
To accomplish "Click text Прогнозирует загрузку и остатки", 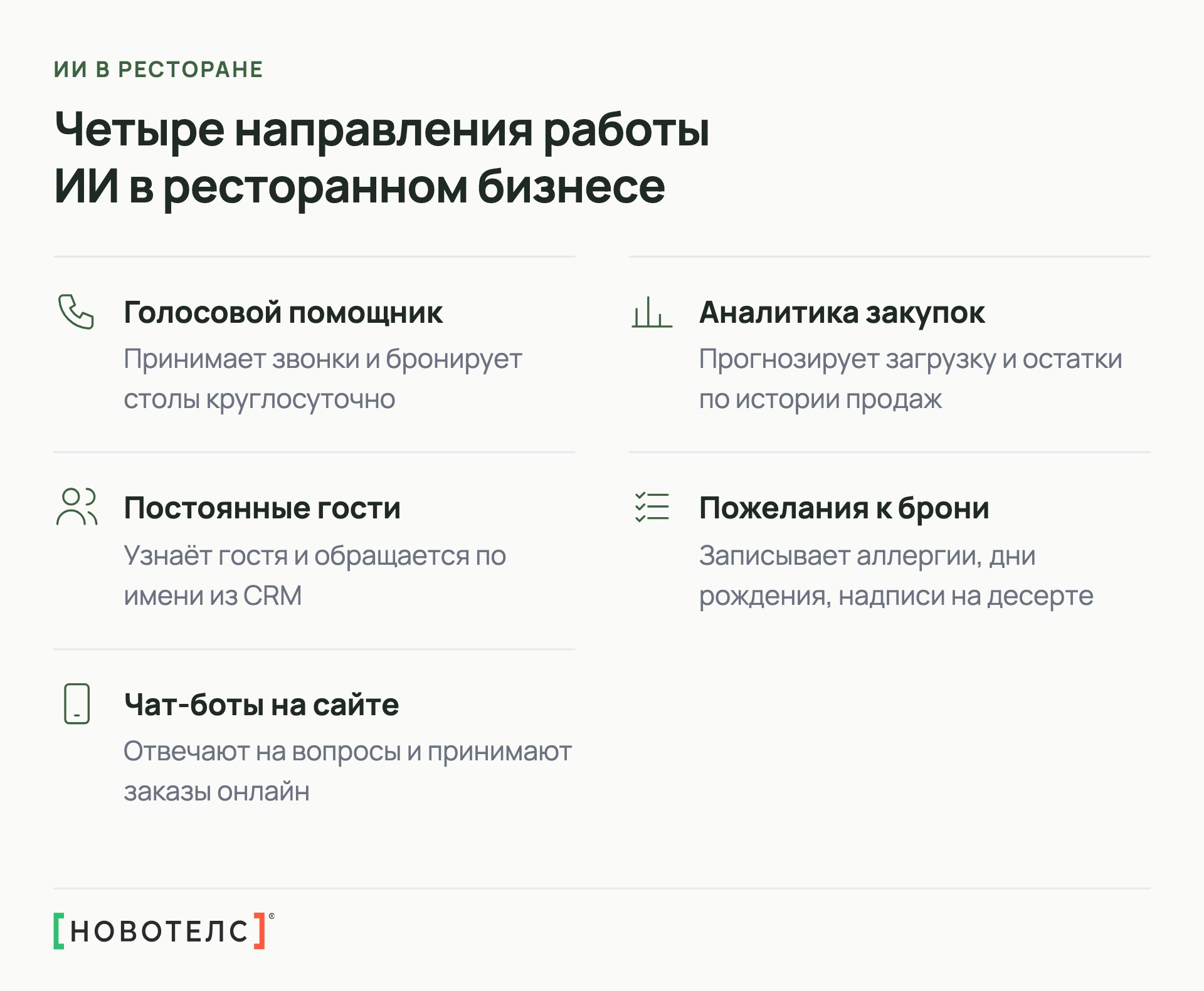I will coord(911,360).
